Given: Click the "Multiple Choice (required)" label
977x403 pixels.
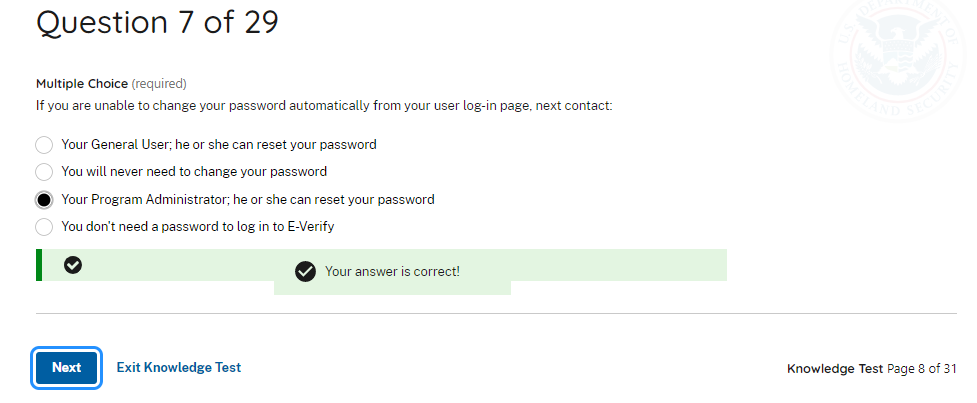Looking at the screenshot, I should pyautogui.click(x=111, y=84).
